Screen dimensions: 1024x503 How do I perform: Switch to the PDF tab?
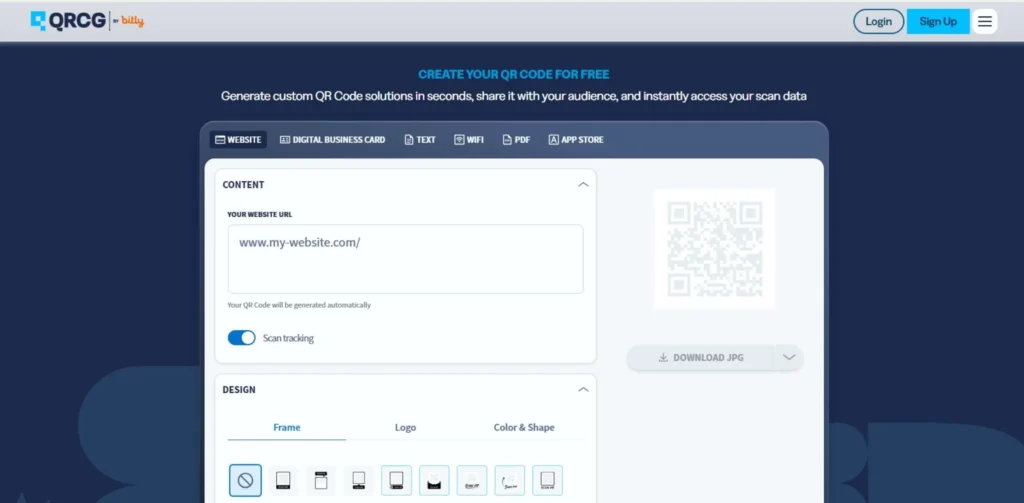coord(516,140)
